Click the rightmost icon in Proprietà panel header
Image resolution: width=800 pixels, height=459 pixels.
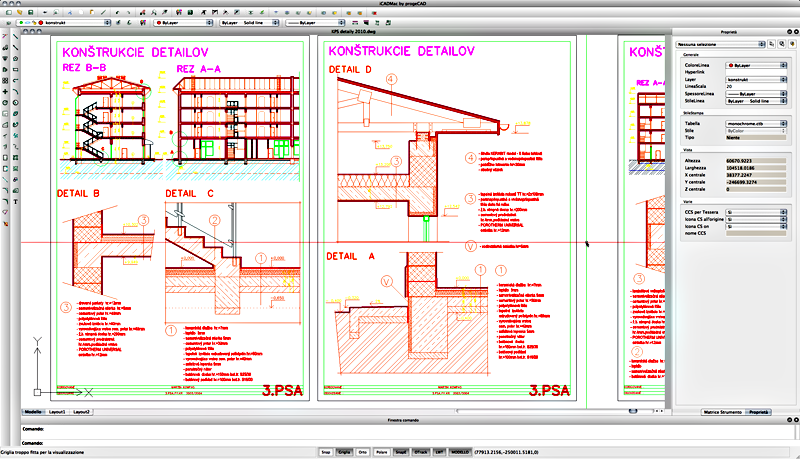coord(791,45)
